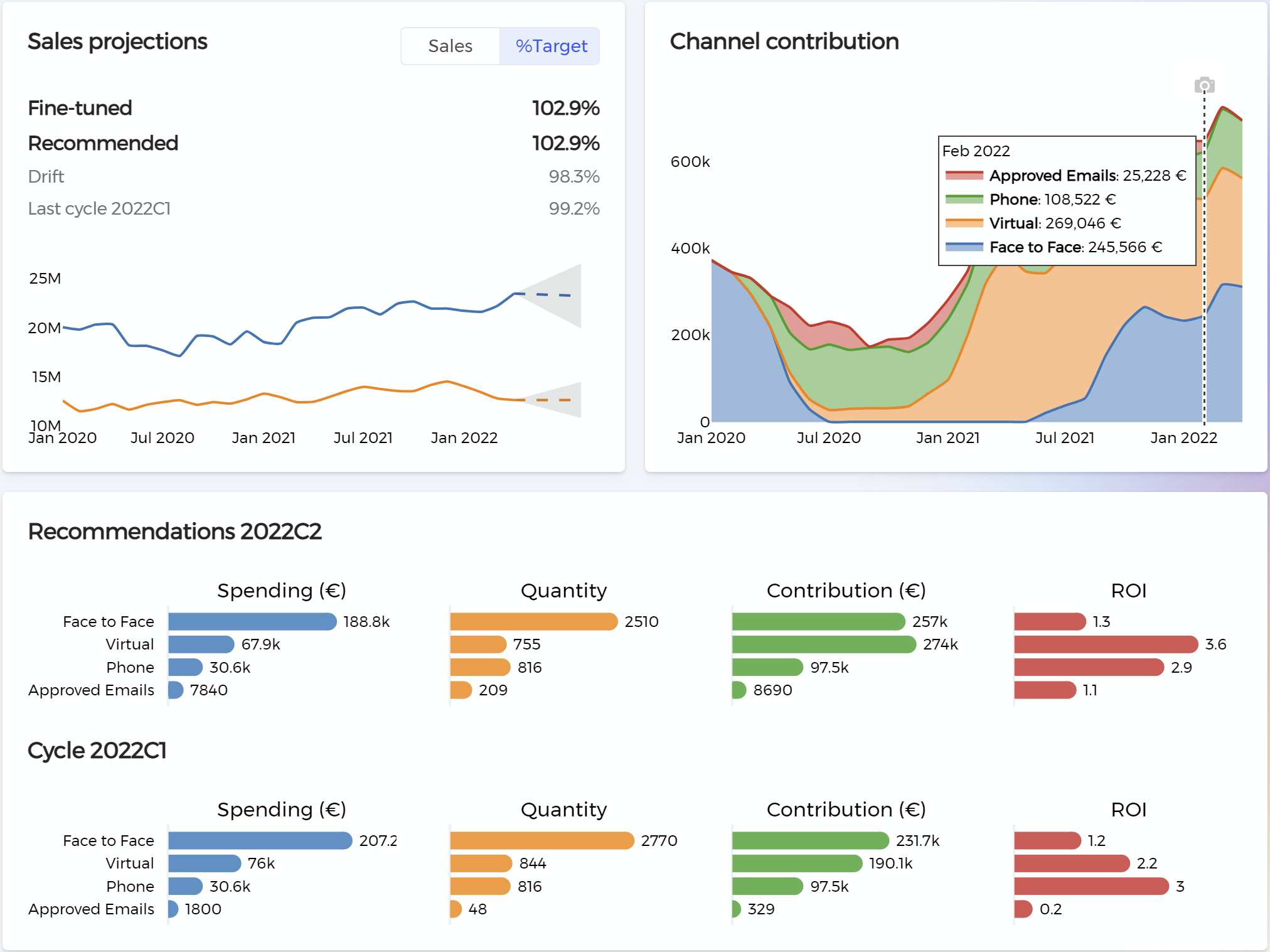Click Face to Face blue swatch in tooltip
This screenshot has height=952, width=1270.
point(964,247)
